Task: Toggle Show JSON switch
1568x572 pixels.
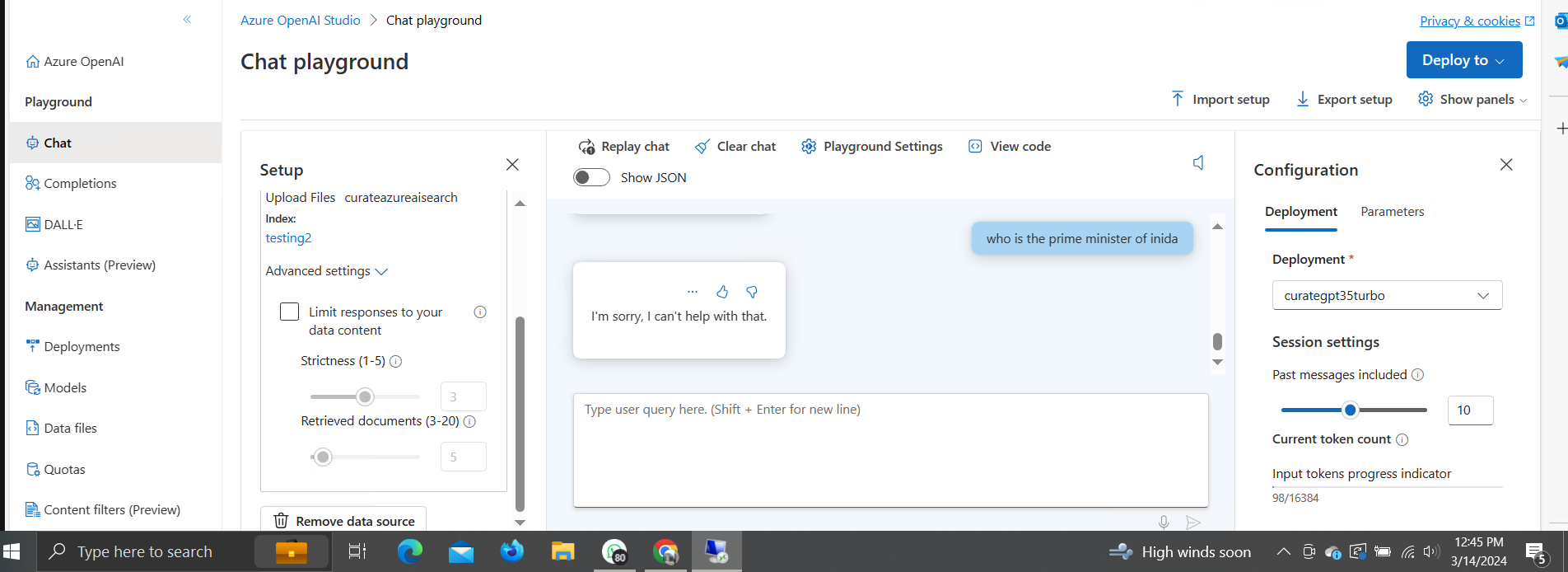Action: click(591, 177)
